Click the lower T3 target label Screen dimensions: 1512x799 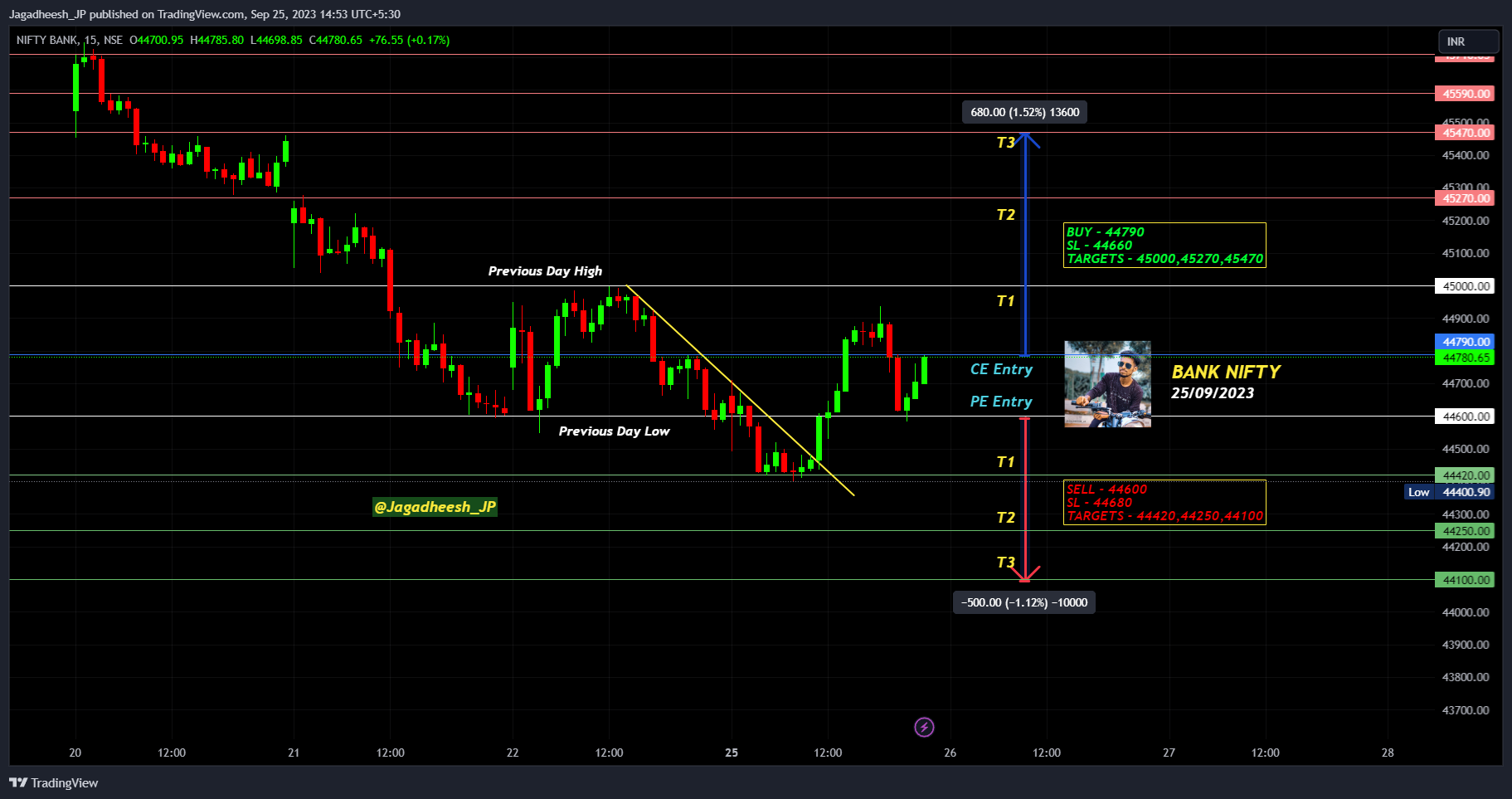click(1005, 563)
